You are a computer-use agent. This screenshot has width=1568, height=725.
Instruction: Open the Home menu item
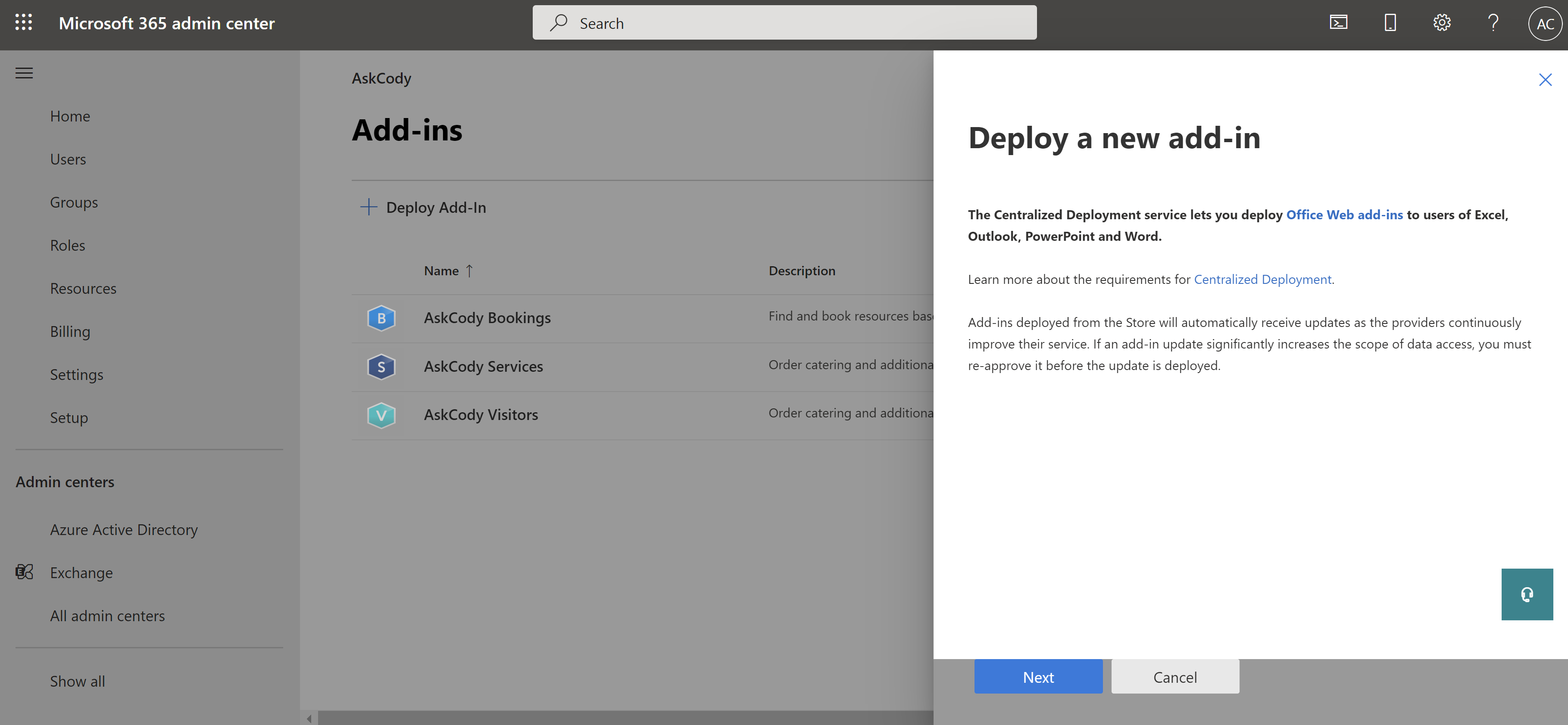[x=70, y=115]
